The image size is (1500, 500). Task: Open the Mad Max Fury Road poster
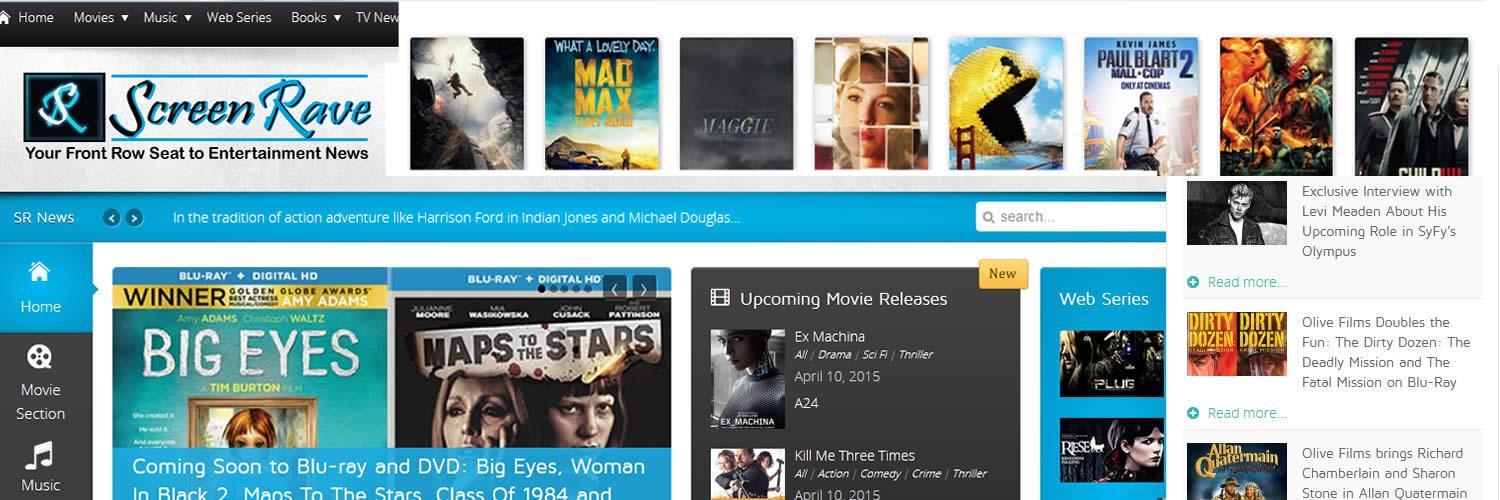coord(601,104)
